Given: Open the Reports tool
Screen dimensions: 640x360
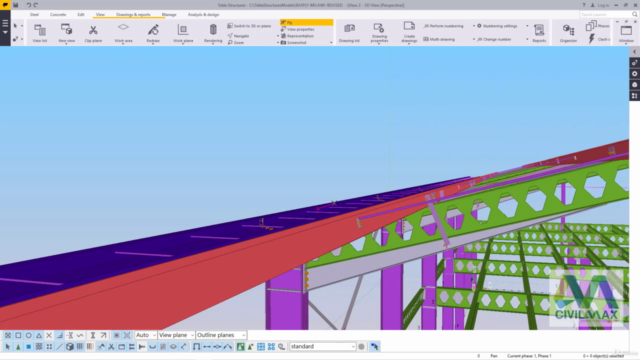Looking at the screenshot, I should click(539, 33).
